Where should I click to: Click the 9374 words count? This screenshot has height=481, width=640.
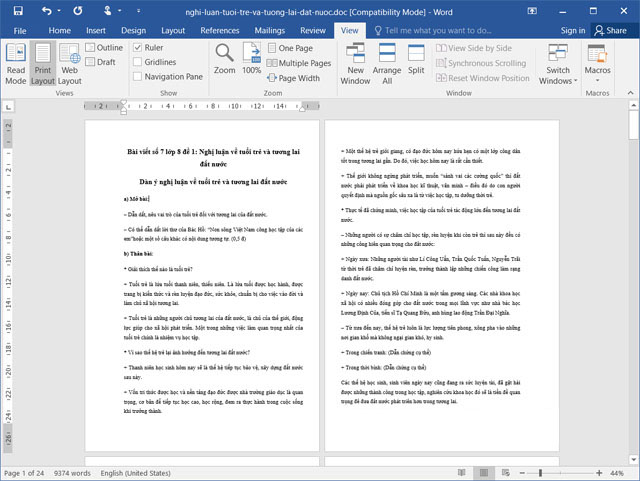pos(72,473)
